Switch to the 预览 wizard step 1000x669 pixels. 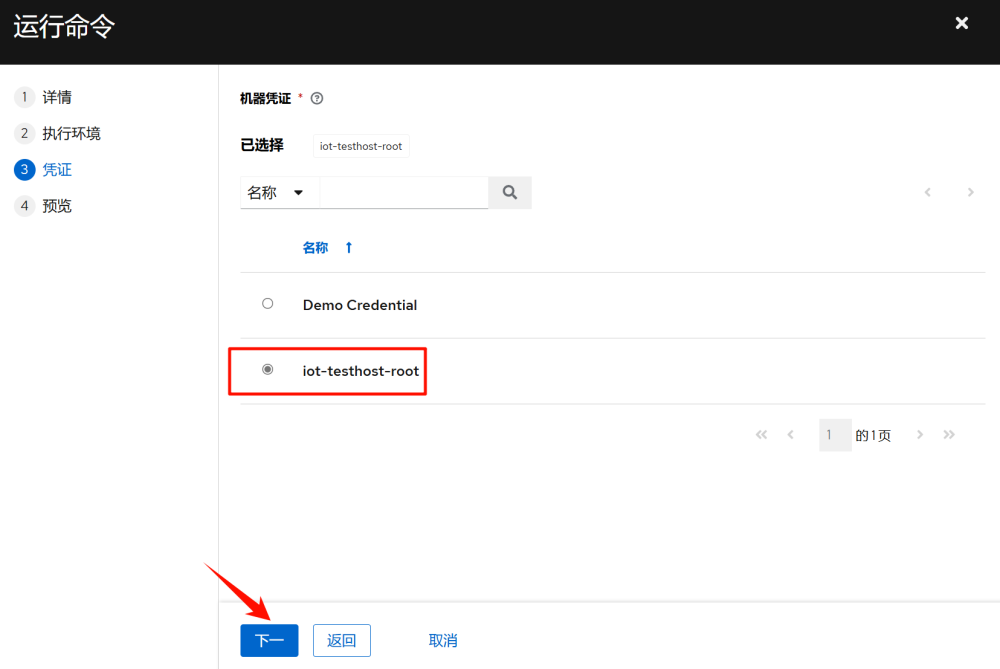click(57, 205)
